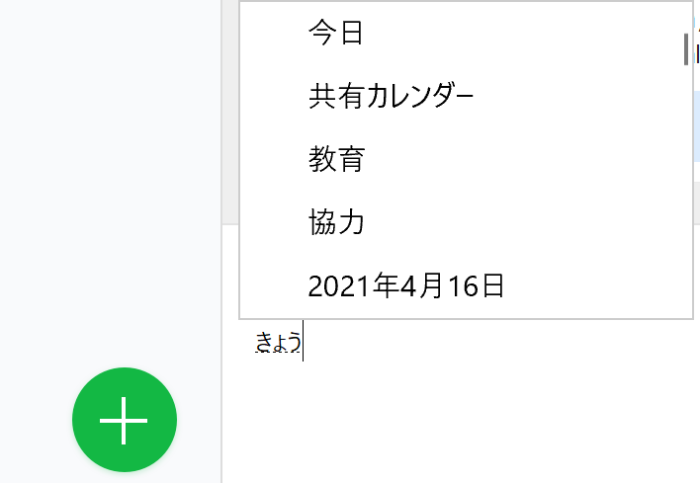Click the green plus add button
This screenshot has height=483, width=700.
click(x=125, y=420)
